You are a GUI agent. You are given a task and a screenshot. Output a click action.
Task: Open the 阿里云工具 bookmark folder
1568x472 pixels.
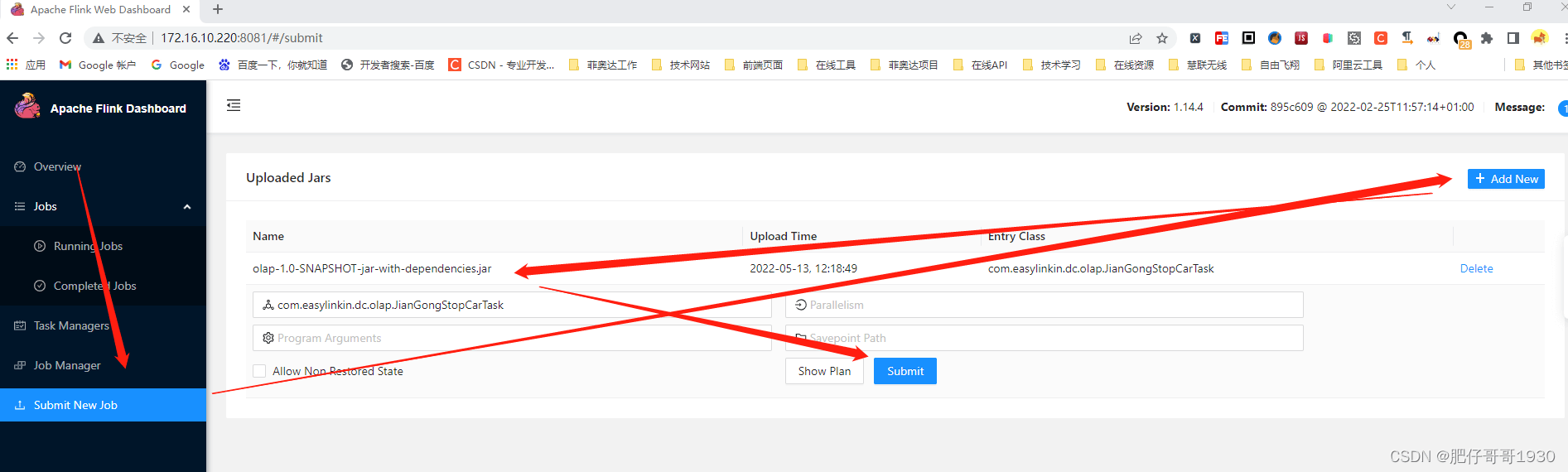[1348, 65]
